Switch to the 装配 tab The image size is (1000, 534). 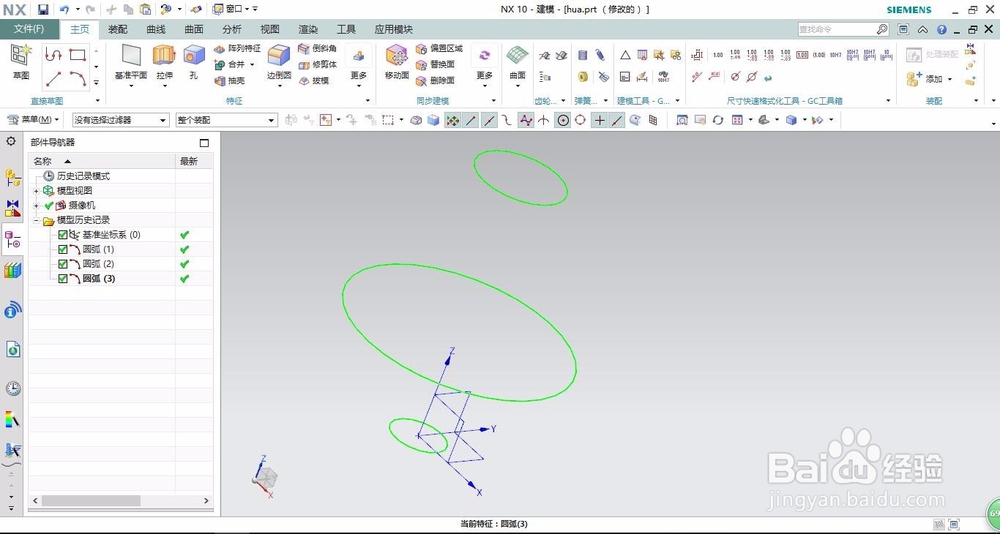pos(117,29)
